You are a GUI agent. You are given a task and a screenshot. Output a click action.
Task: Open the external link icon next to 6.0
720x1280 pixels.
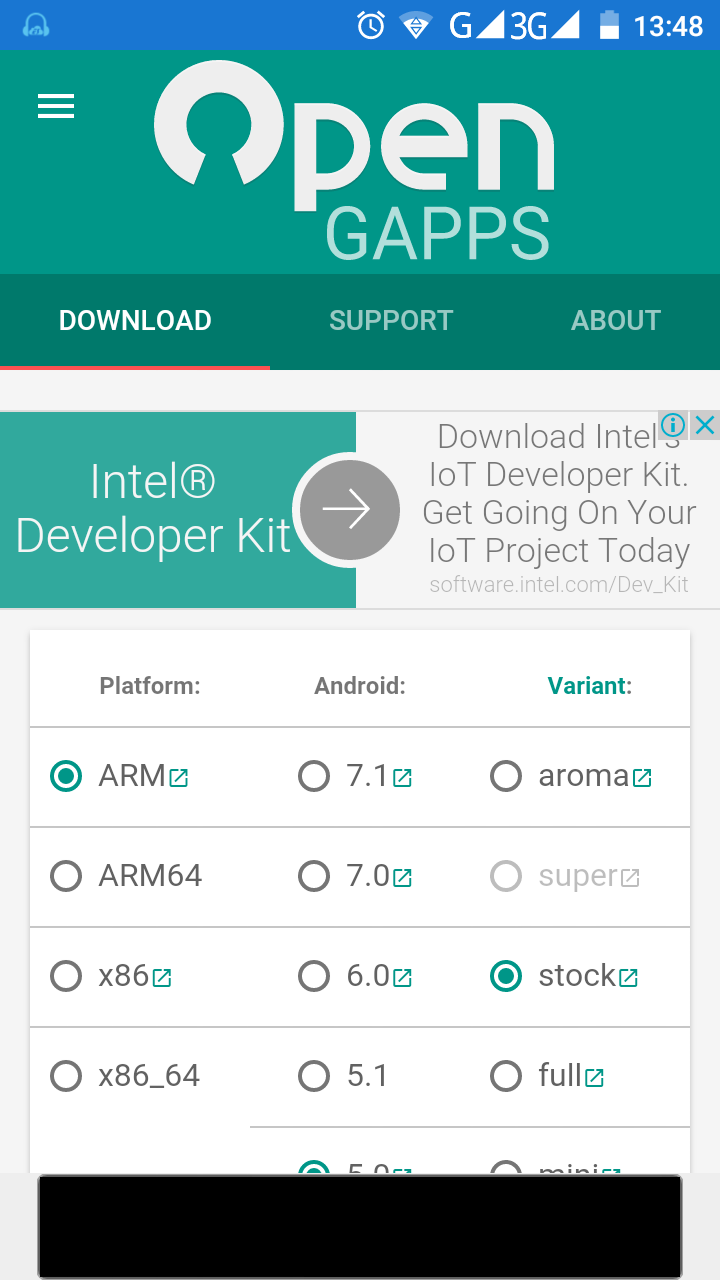coord(402,978)
